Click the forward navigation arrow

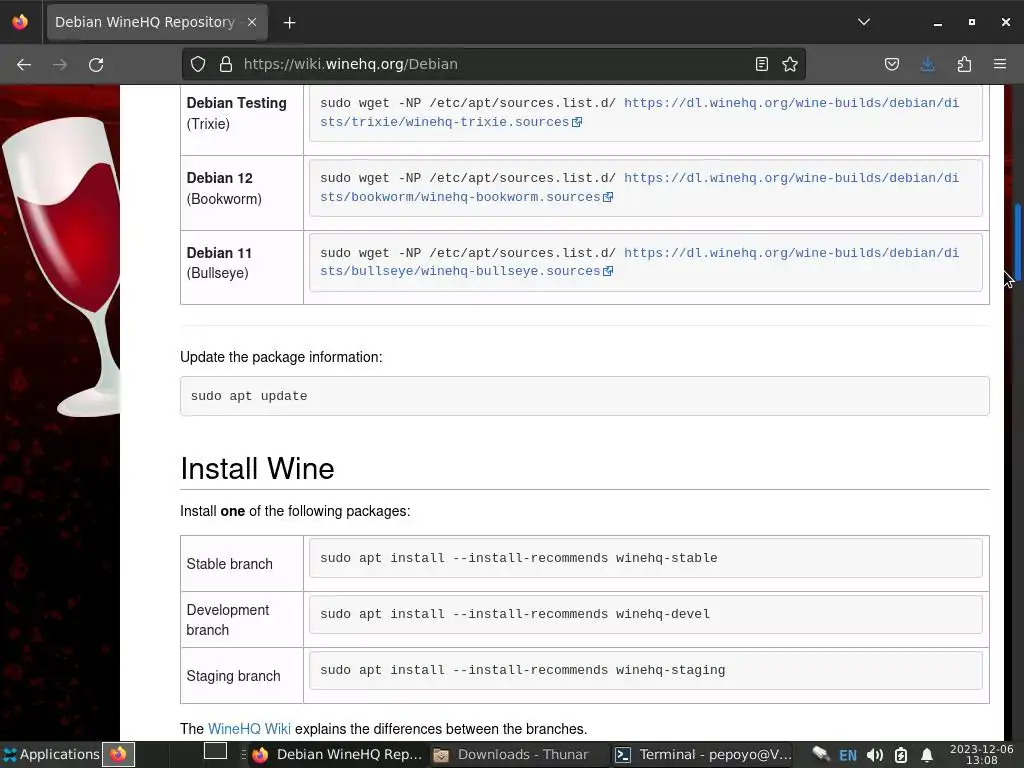click(x=60, y=64)
